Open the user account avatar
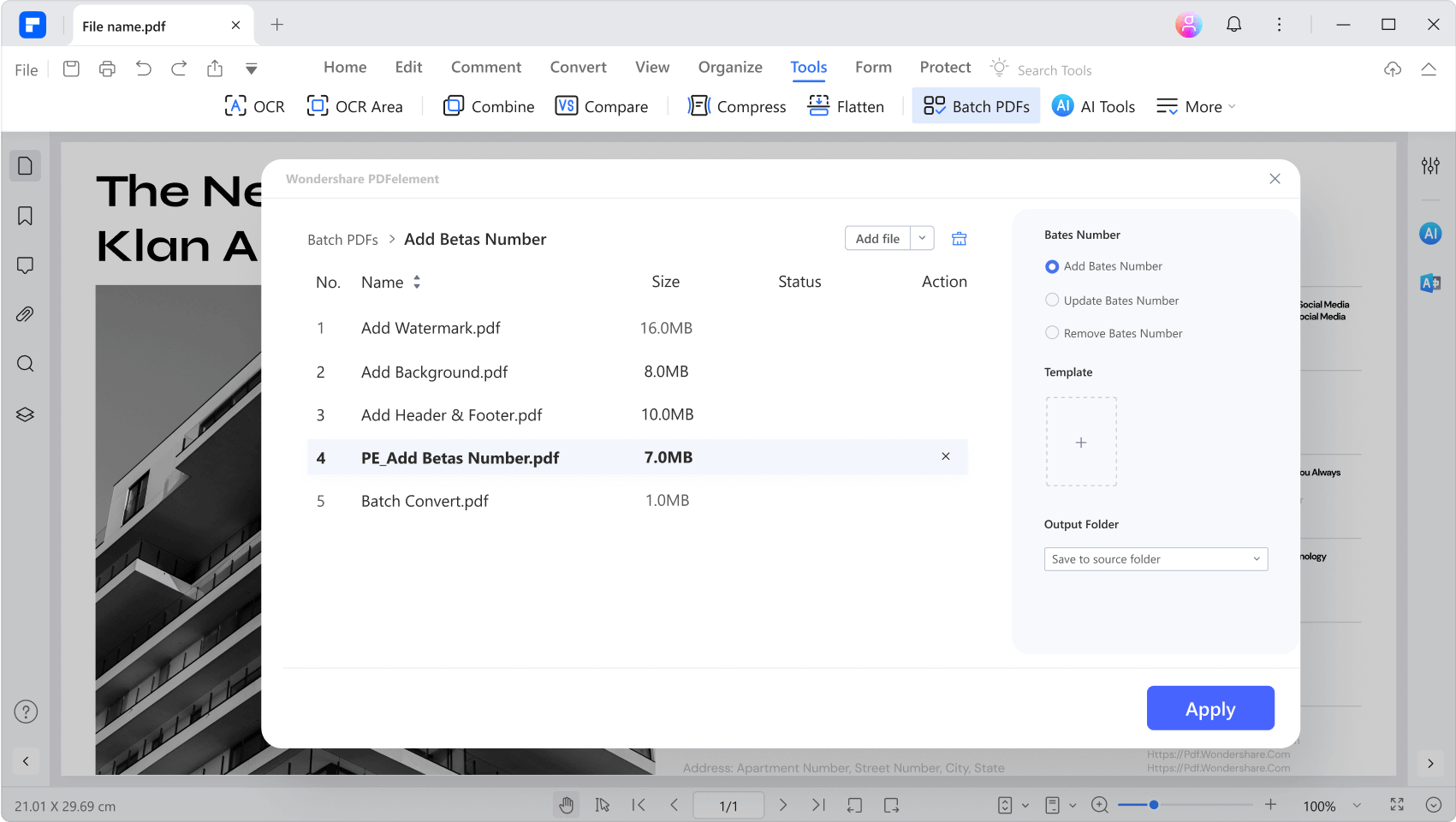 1188,25
